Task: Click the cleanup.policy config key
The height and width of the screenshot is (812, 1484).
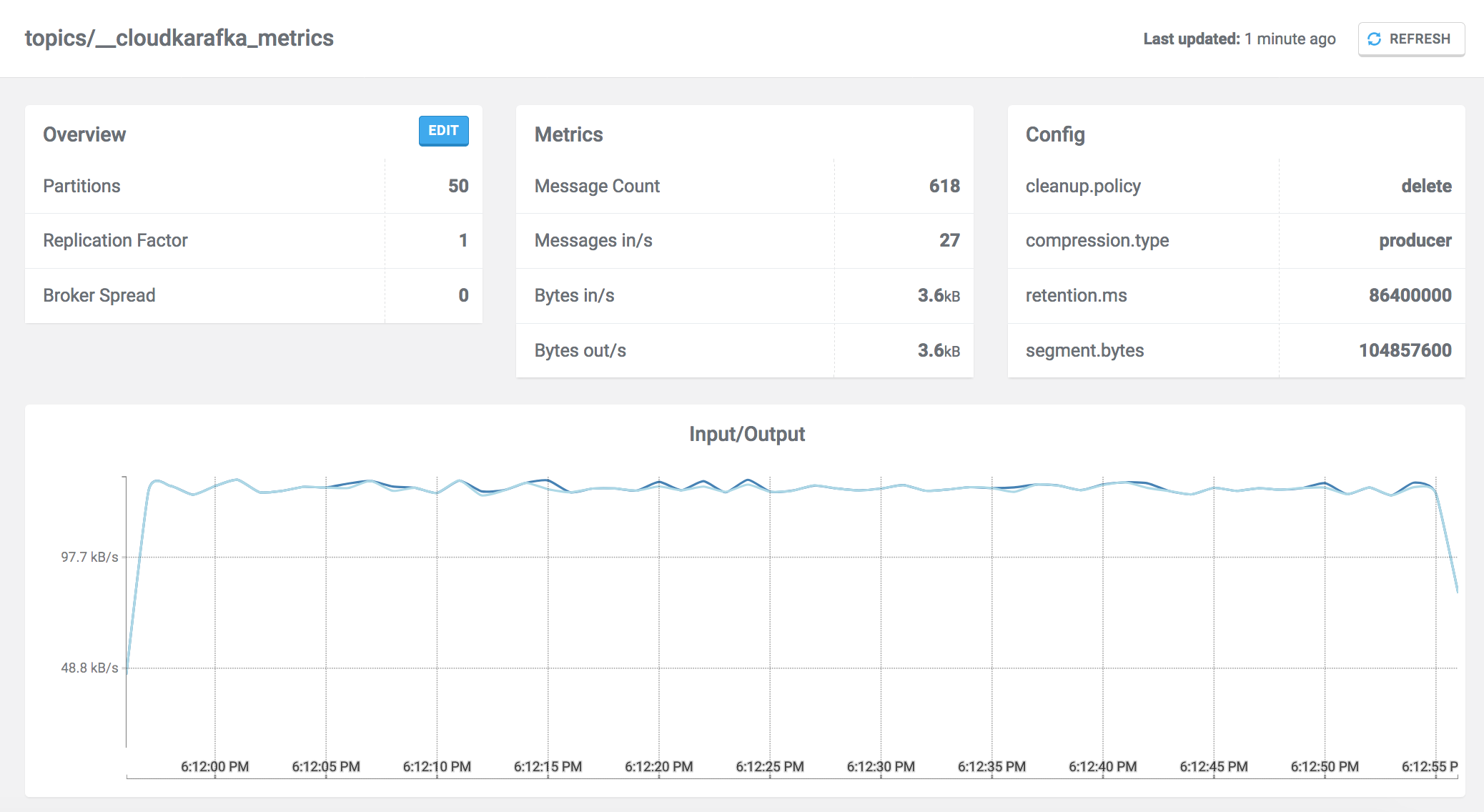Action: tap(1083, 186)
